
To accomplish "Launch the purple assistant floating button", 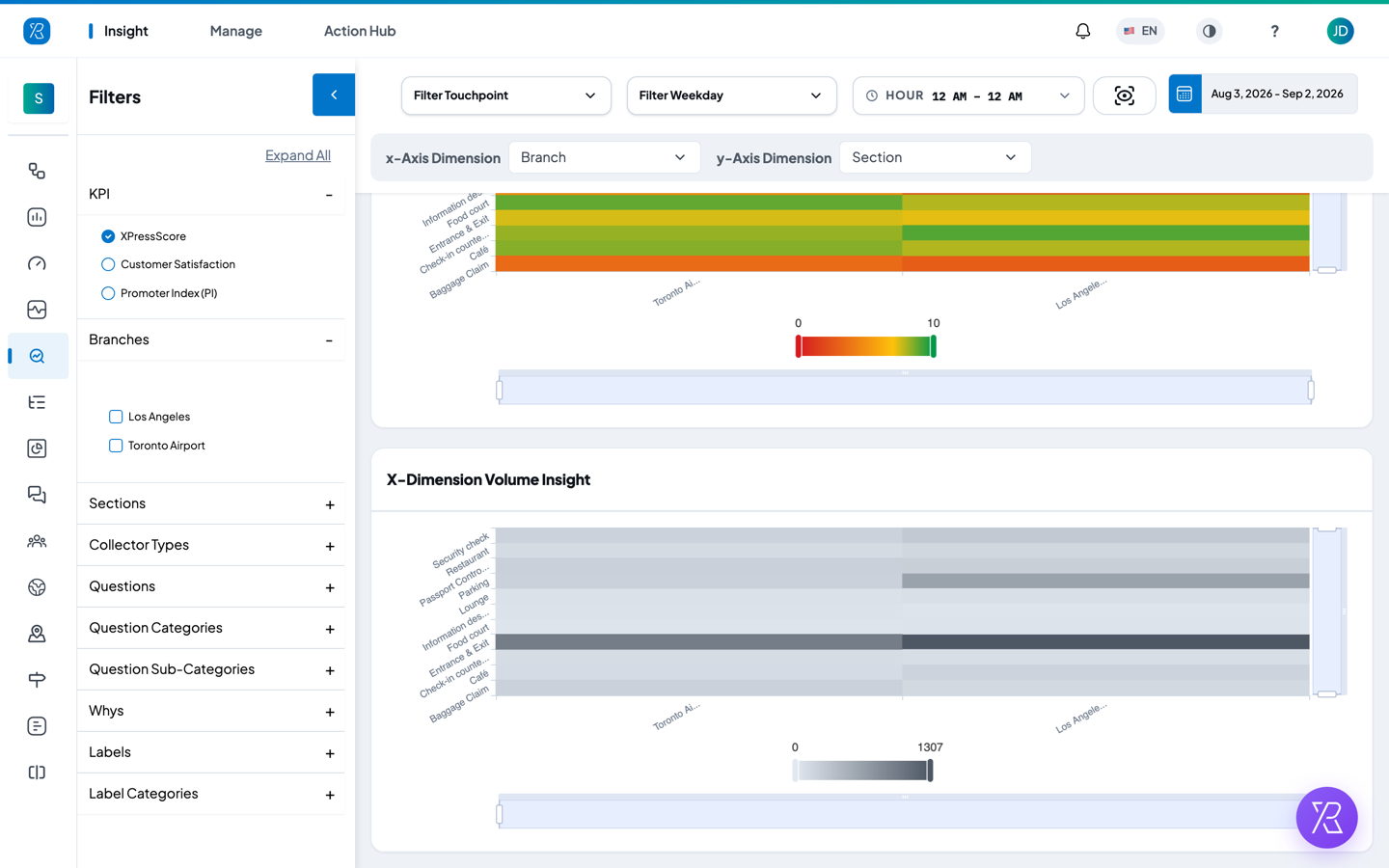I will (x=1326, y=818).
